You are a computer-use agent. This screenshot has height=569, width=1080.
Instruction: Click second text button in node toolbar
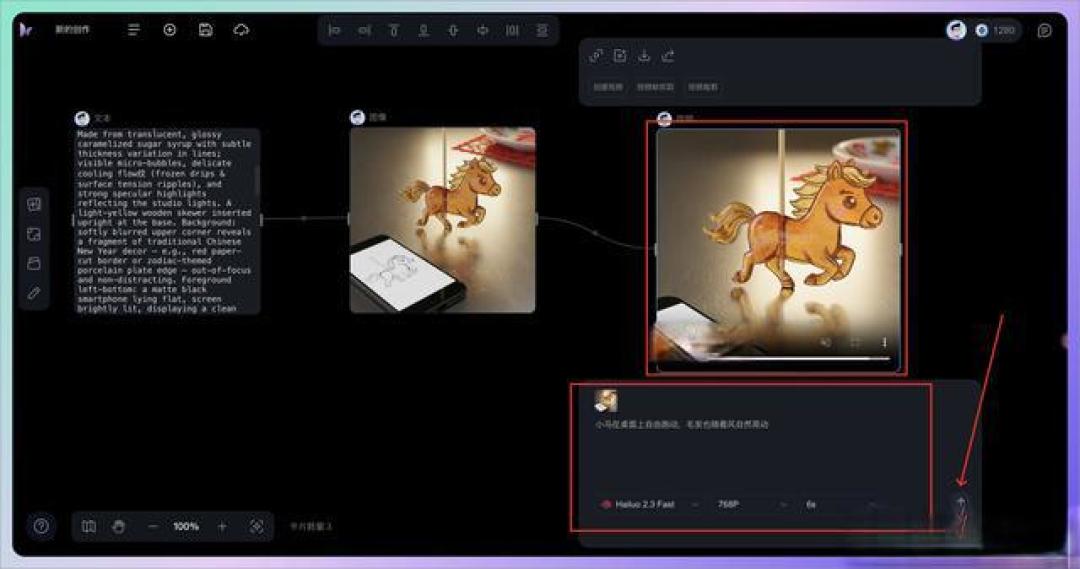(x=655, y=87)
